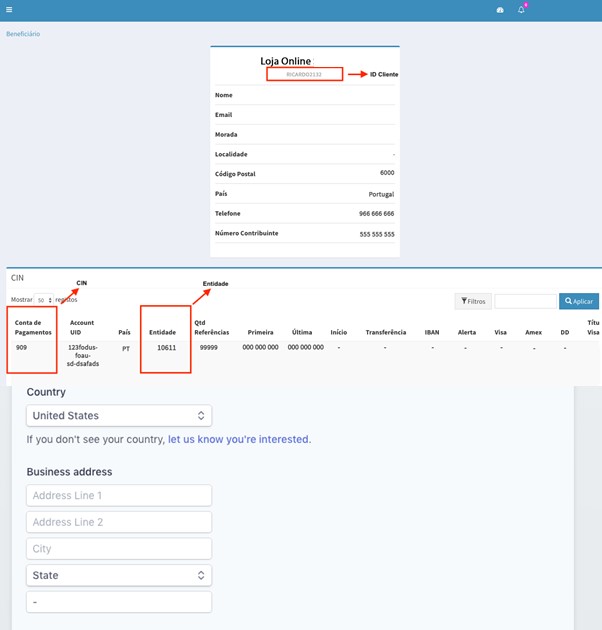Click the RICARDO2132 client ID field

(x=304, y=74)
